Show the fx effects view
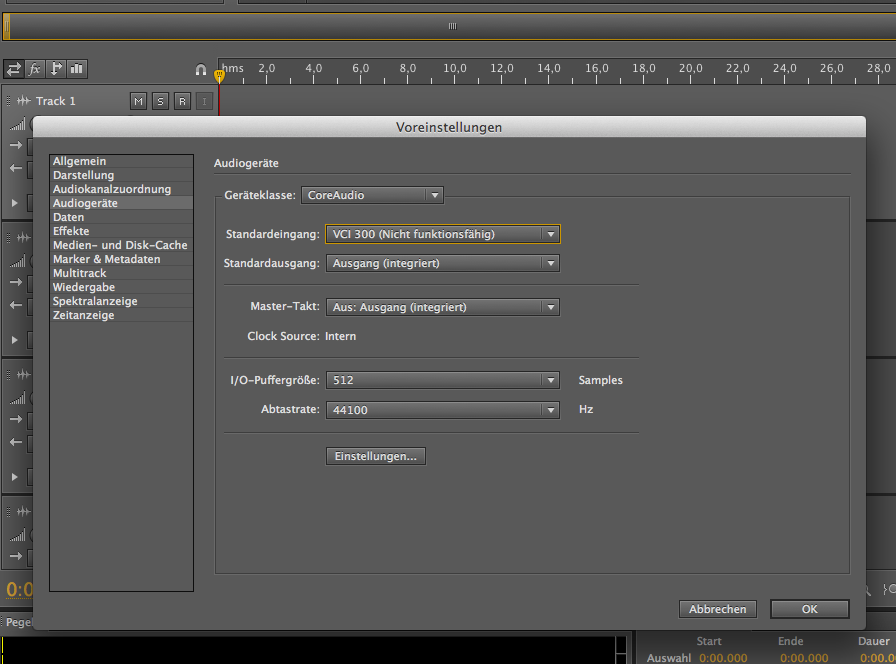 tap(35, 69)
